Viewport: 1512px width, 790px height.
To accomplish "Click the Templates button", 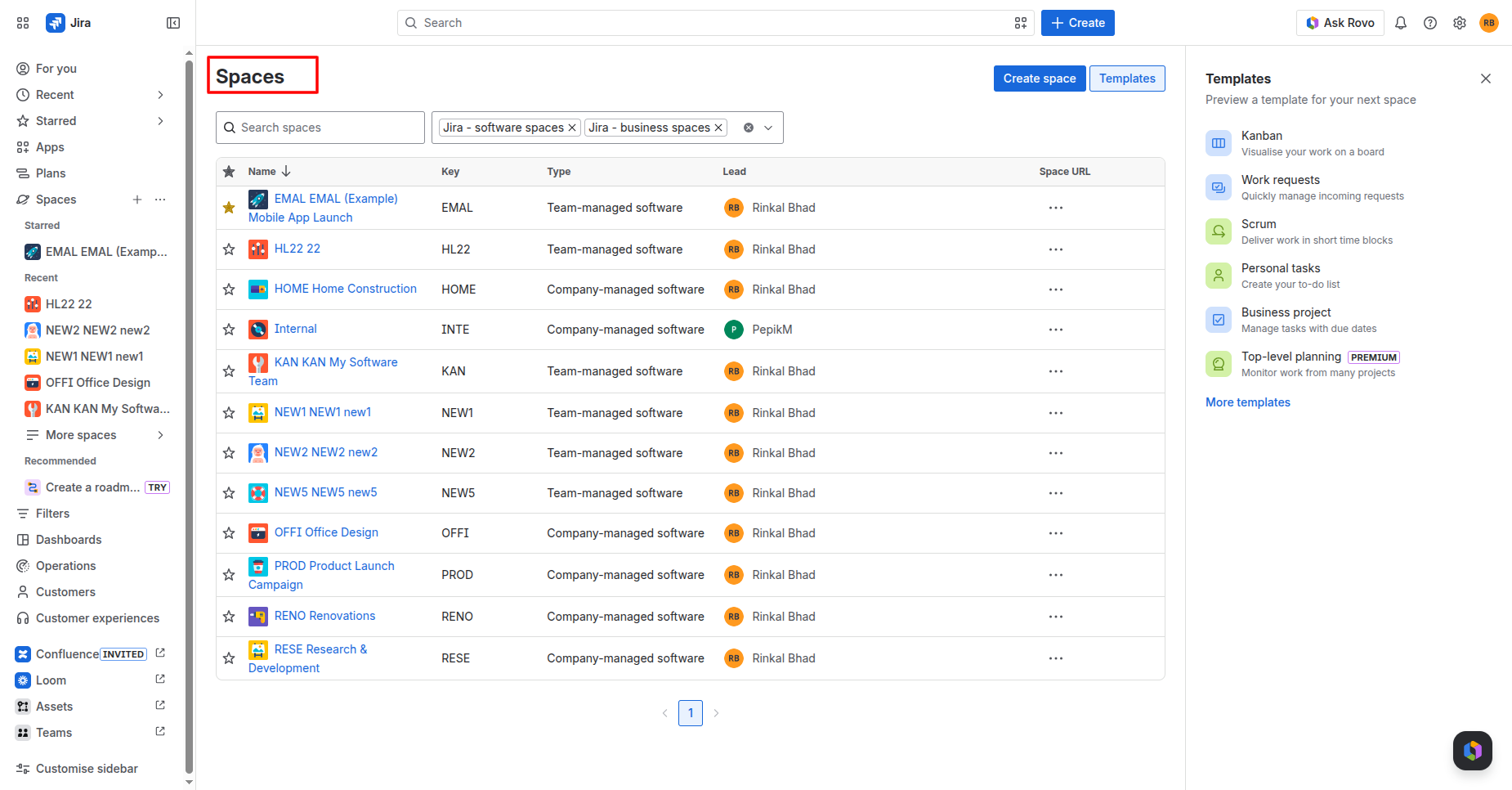I will tap(1127, 79).
